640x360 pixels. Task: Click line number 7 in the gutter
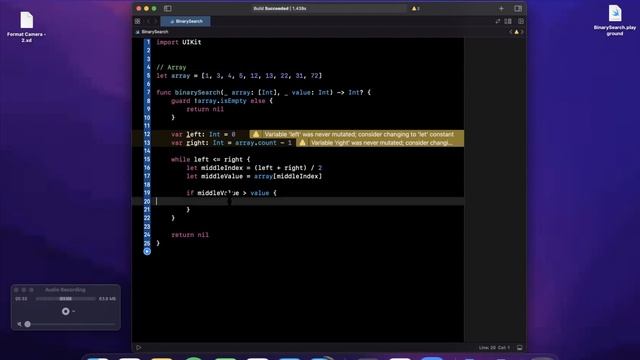pyautogui.click(x=148, y=93)
